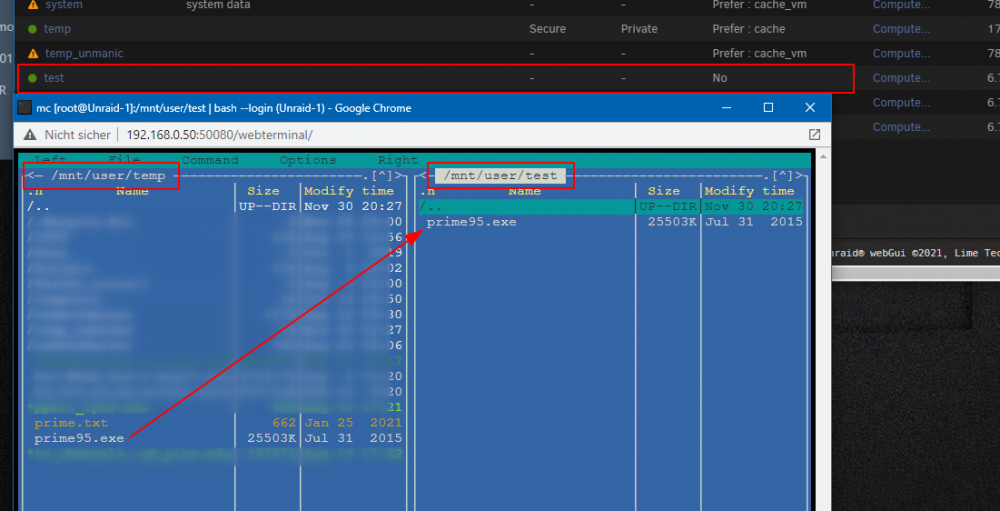Select prime95.exe in the right panel
The image size is (1000, 511).
point(471,222)
